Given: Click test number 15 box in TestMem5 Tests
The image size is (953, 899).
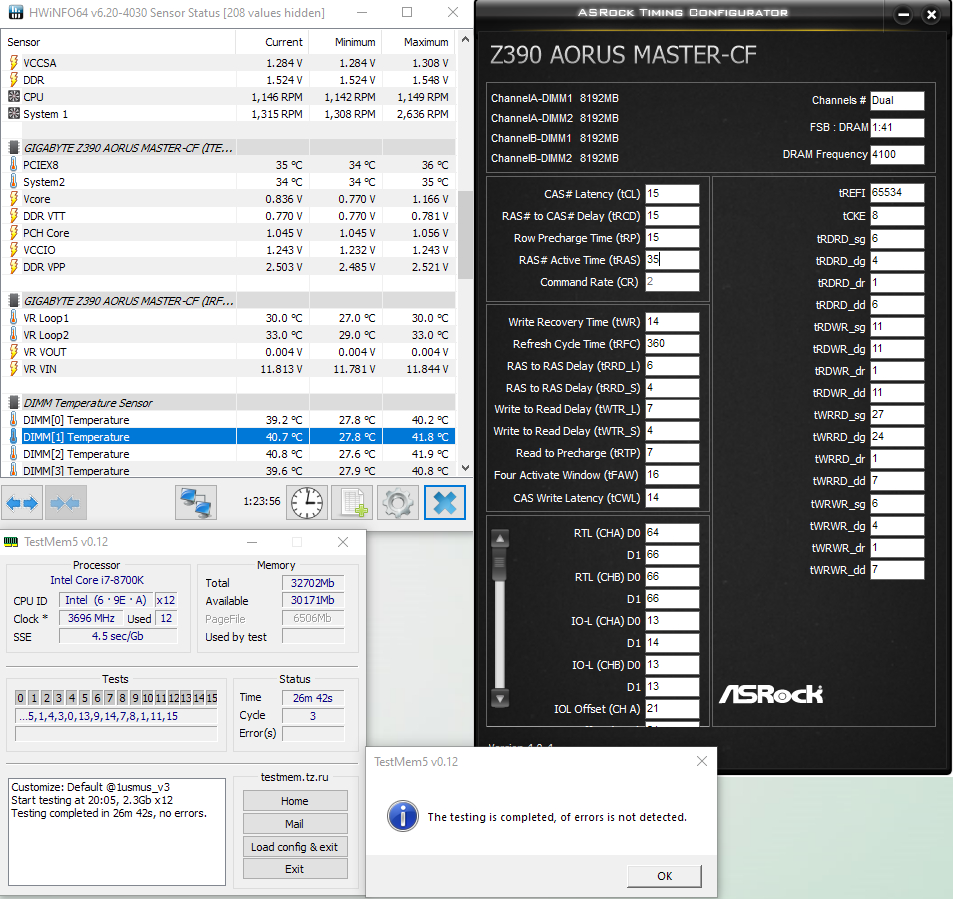Looking at the screenshot, I should pos(212,698).
